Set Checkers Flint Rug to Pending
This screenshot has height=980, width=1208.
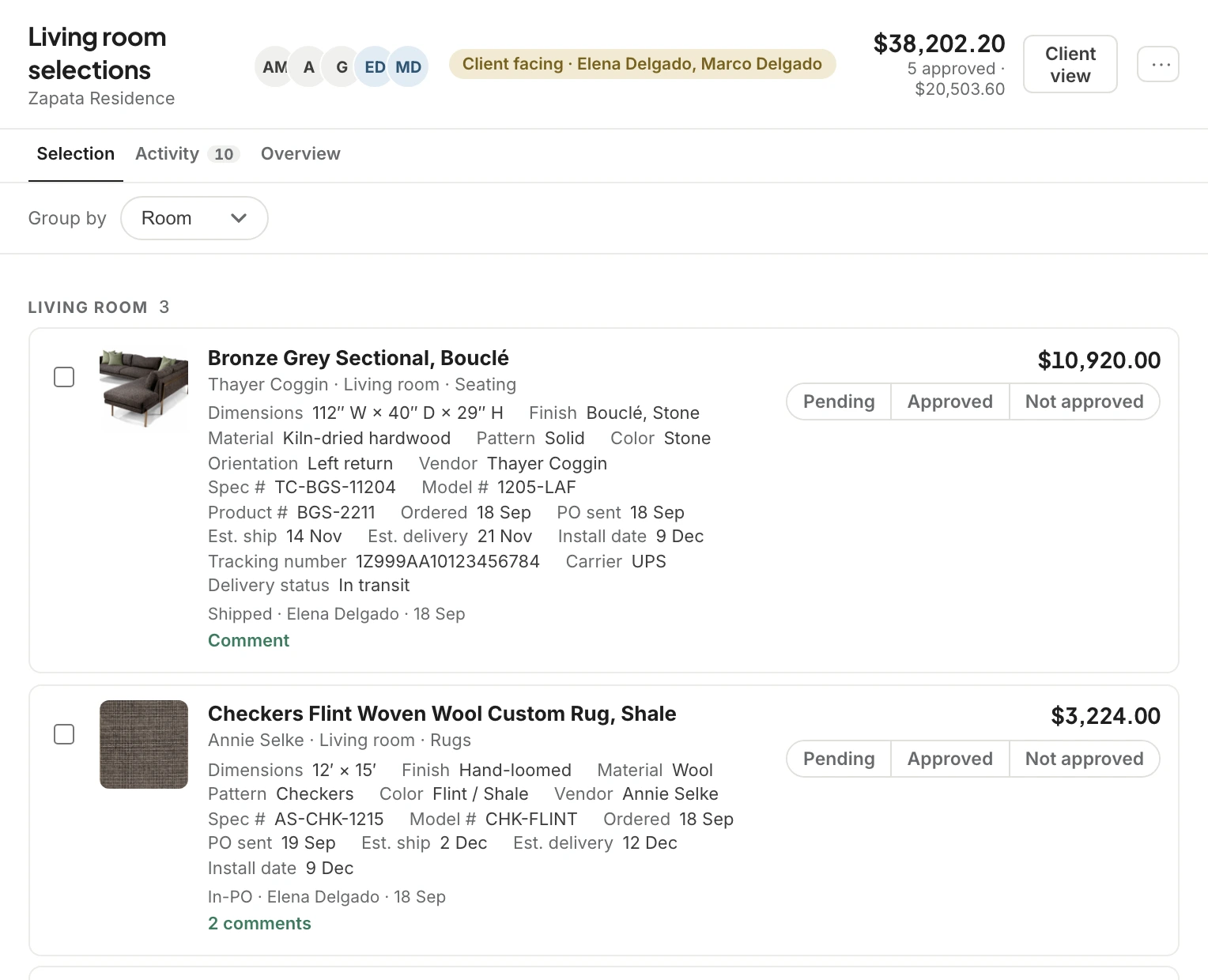pyautogui.click(x=839, y=759)
